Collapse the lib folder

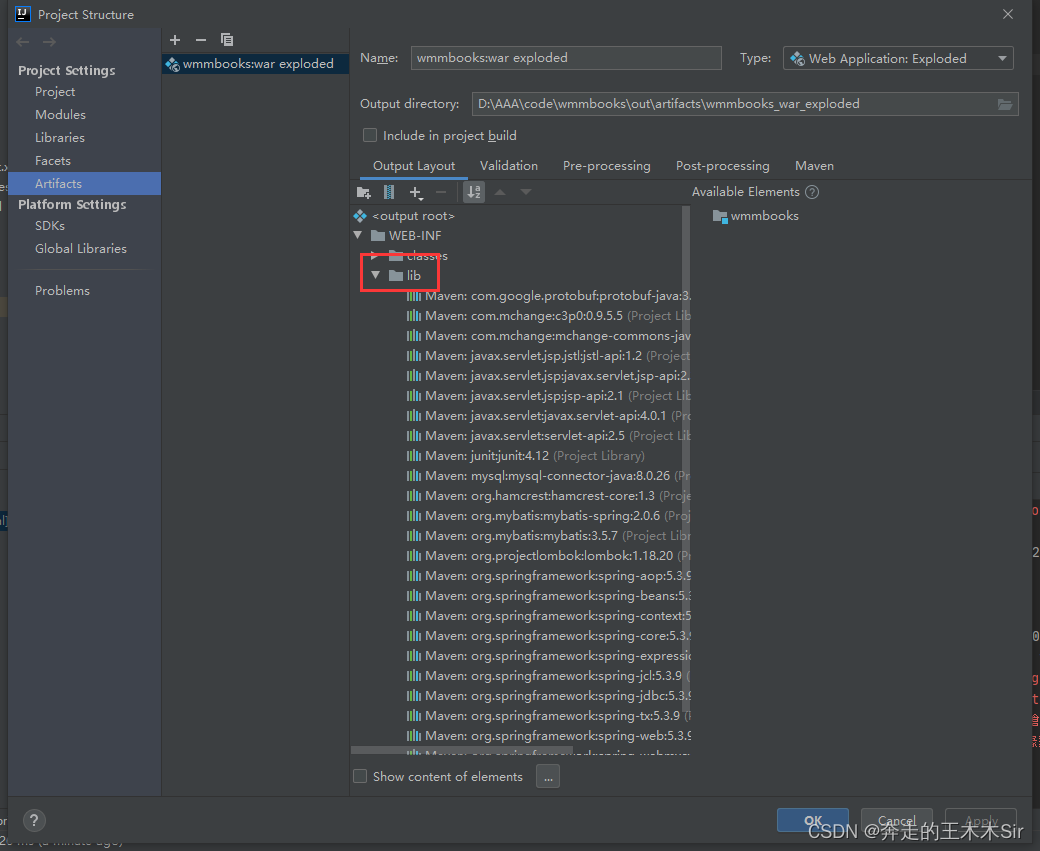[x=375, y=275]
